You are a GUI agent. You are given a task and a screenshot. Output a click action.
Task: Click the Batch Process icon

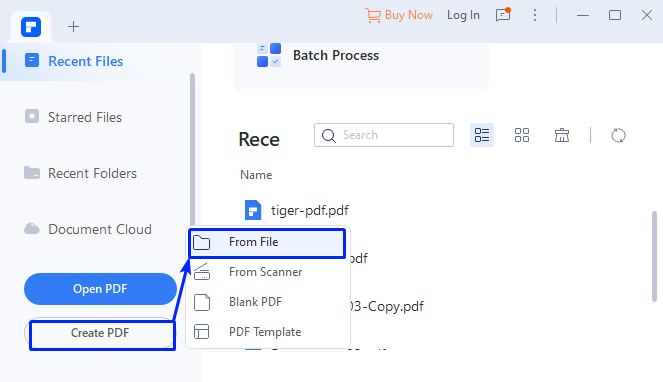269,55
